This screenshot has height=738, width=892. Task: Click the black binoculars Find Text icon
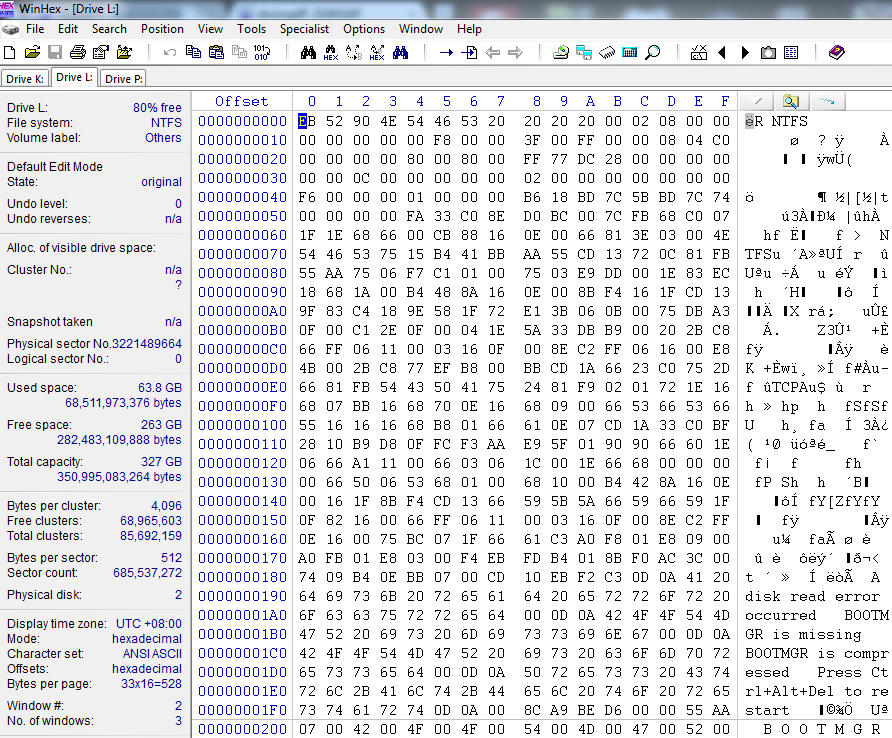click(x=308, y=53)
